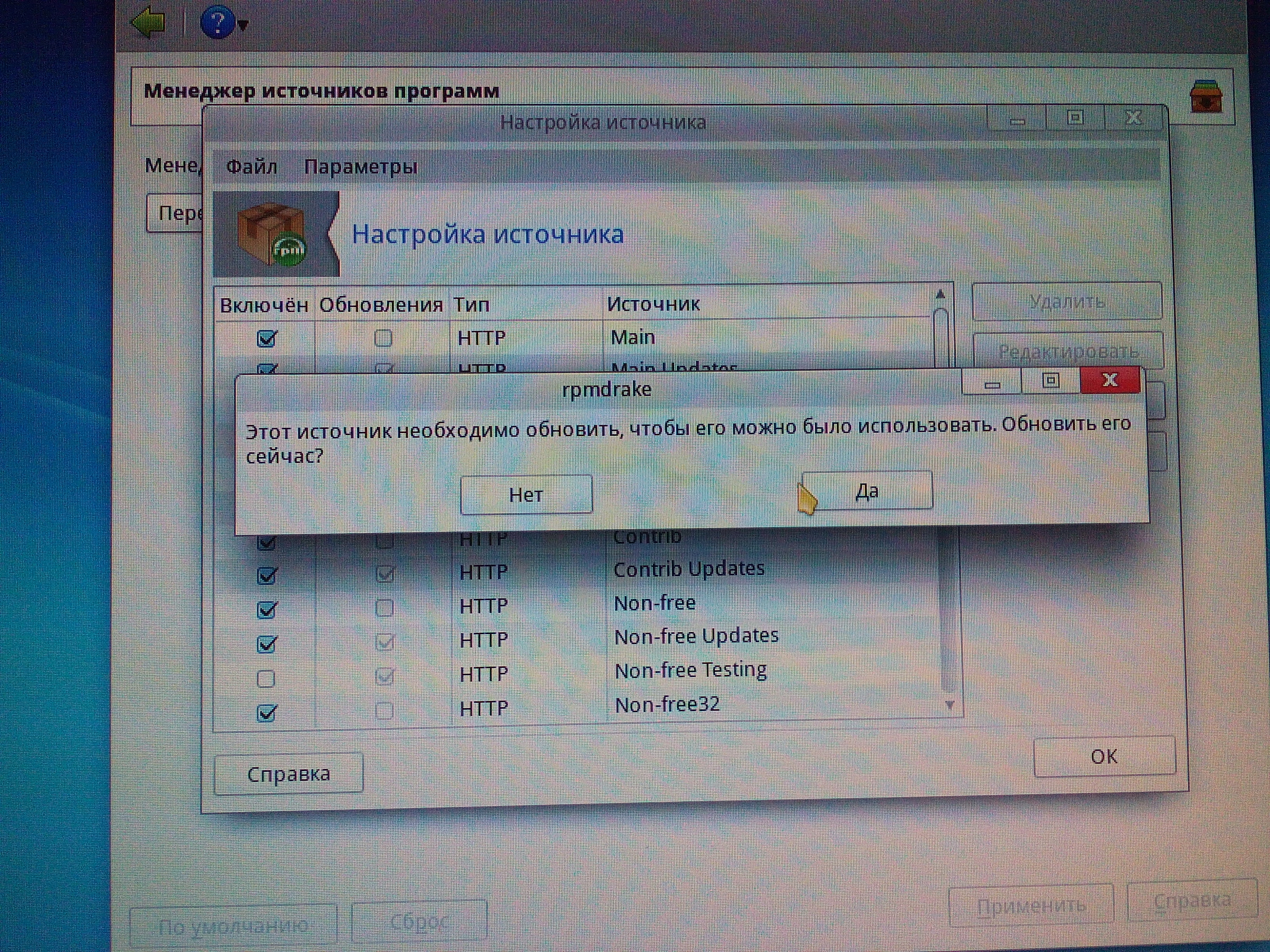Uncheck the Non-free32 enabled checkbox

(267, 713)
